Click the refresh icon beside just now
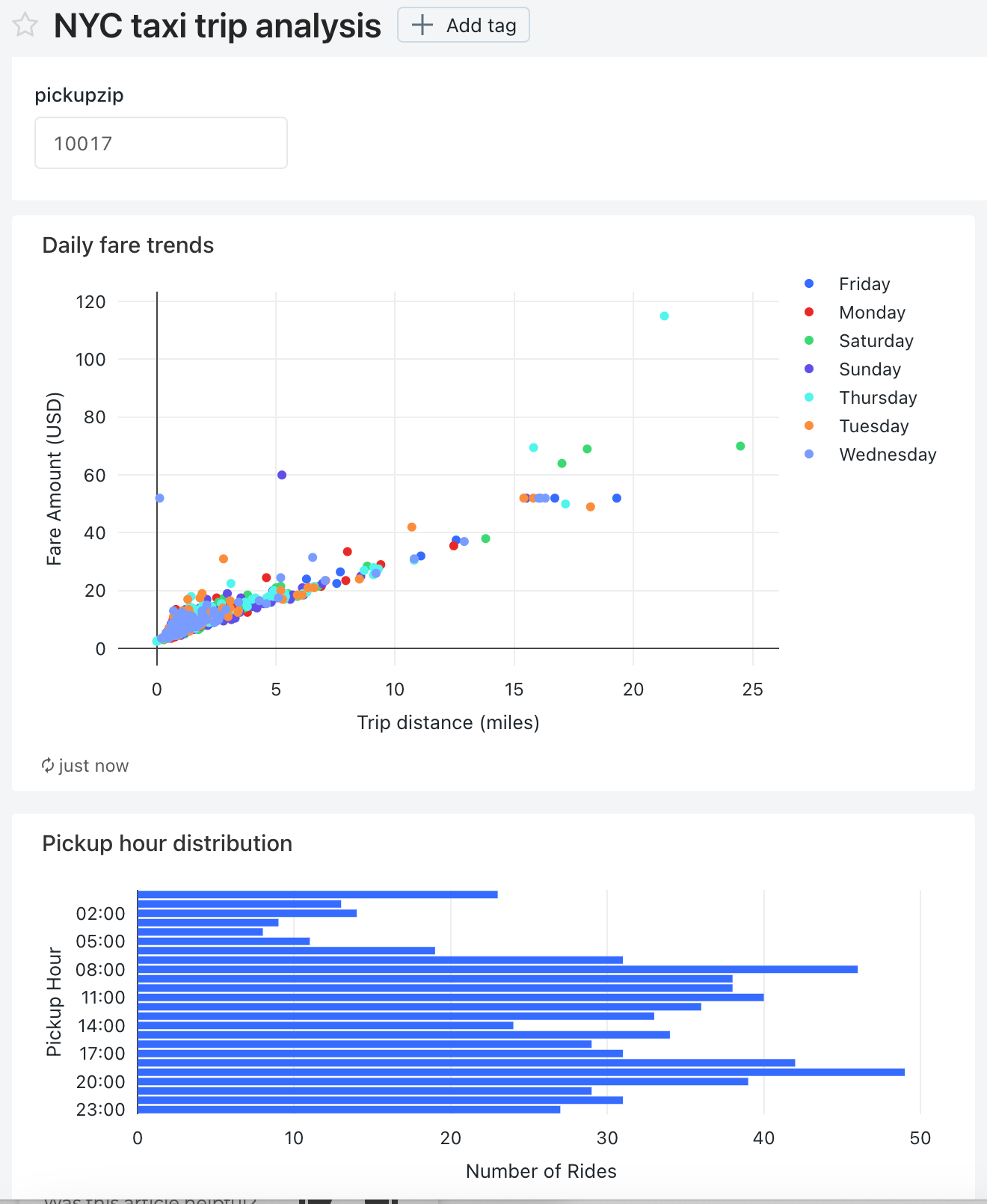This screenshot has width=987, height=1204. [48, 765]
